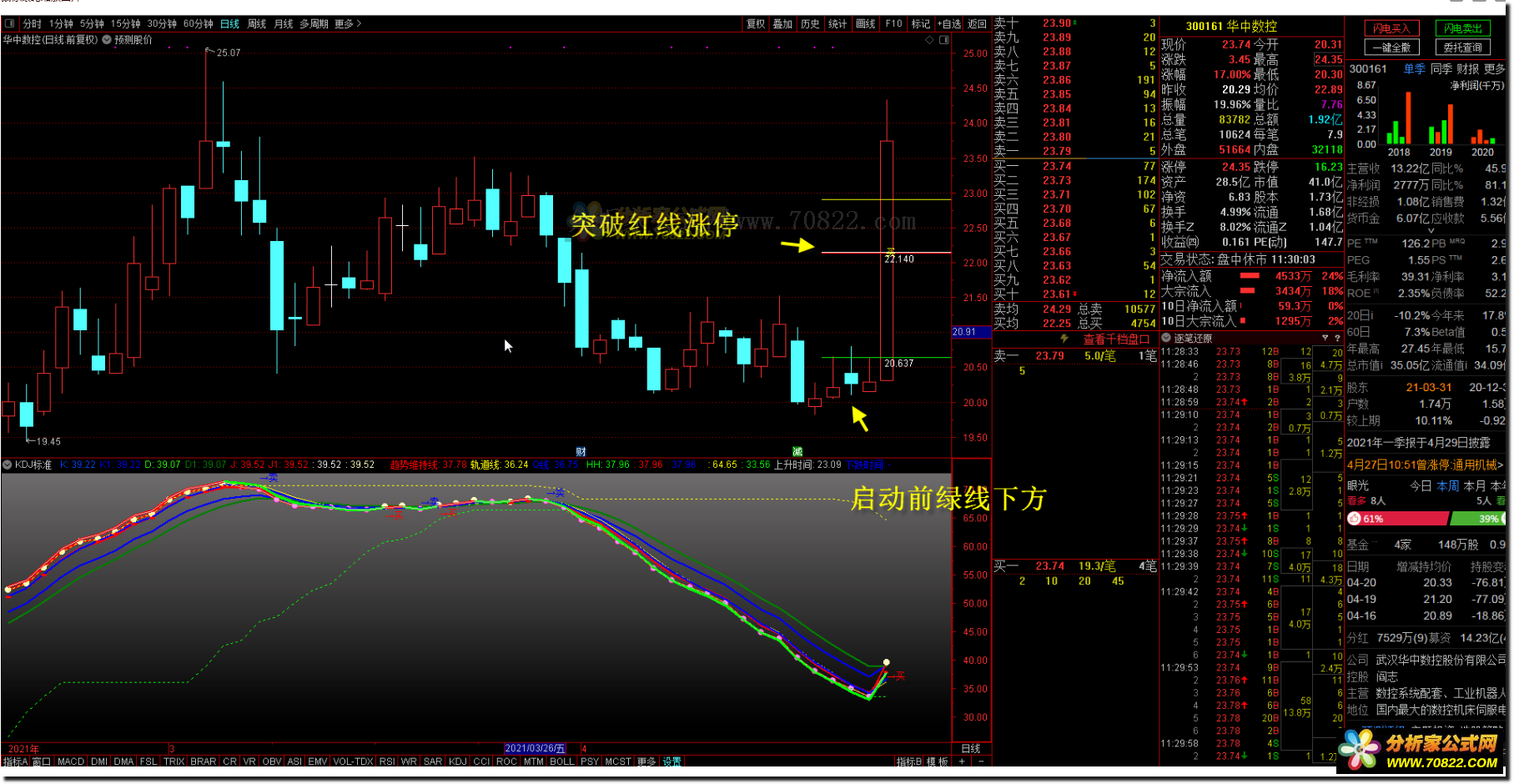1514x784 pixels.
Task: Select 本周 in 眼光 sentiment panel
Action: tap(1448, 485)
